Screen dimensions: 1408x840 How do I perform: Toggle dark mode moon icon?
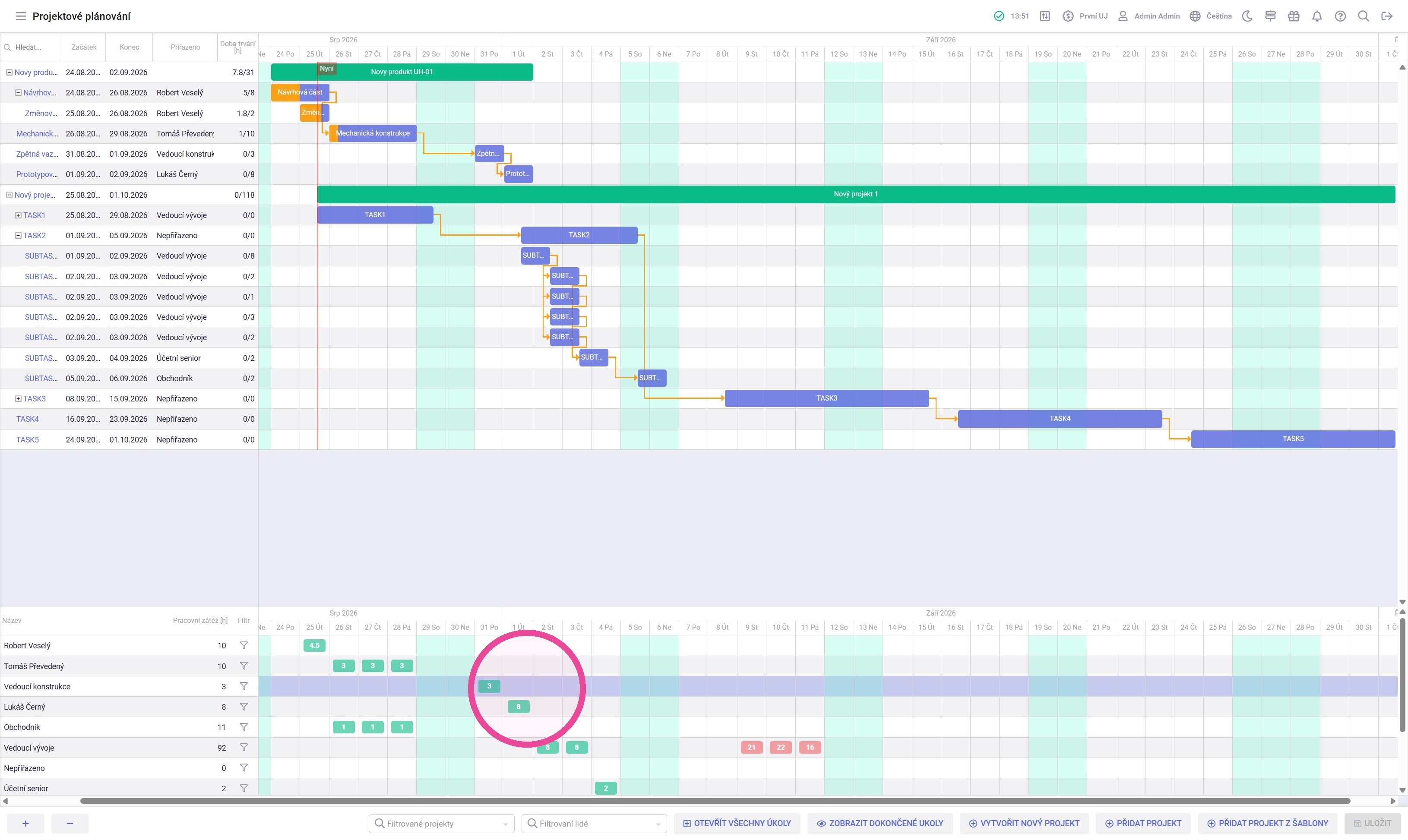1247,16
